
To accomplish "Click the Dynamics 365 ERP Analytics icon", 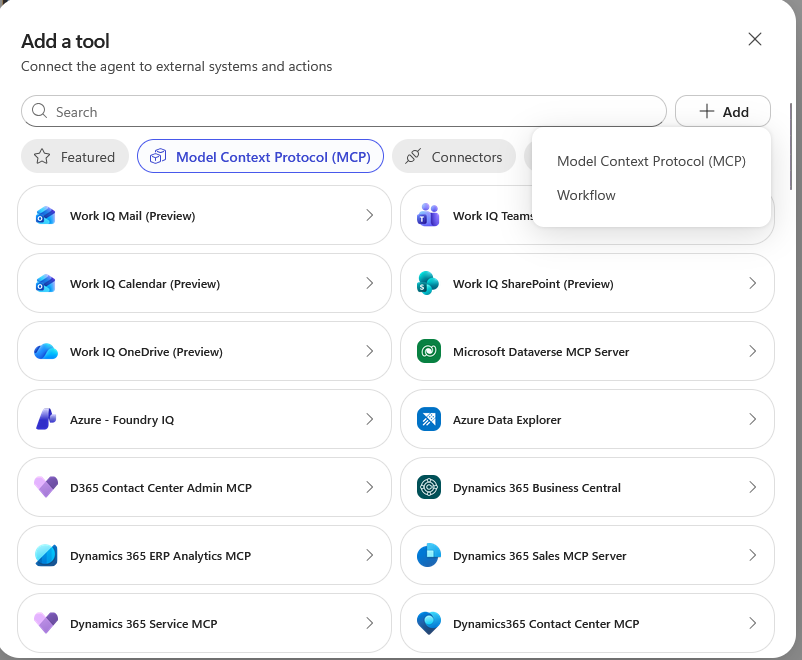I will 46,556.
